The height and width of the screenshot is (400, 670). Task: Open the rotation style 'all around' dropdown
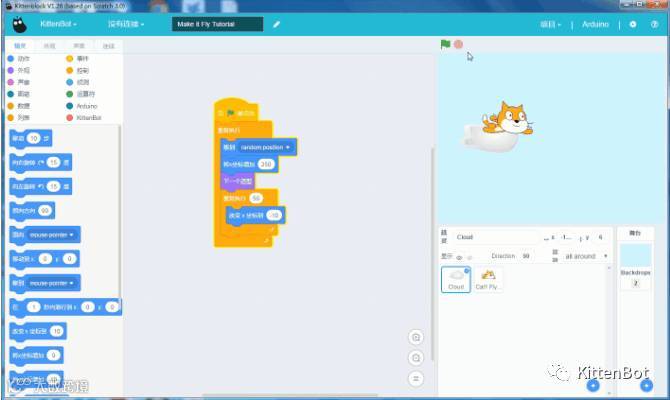(x=585, y=256)
